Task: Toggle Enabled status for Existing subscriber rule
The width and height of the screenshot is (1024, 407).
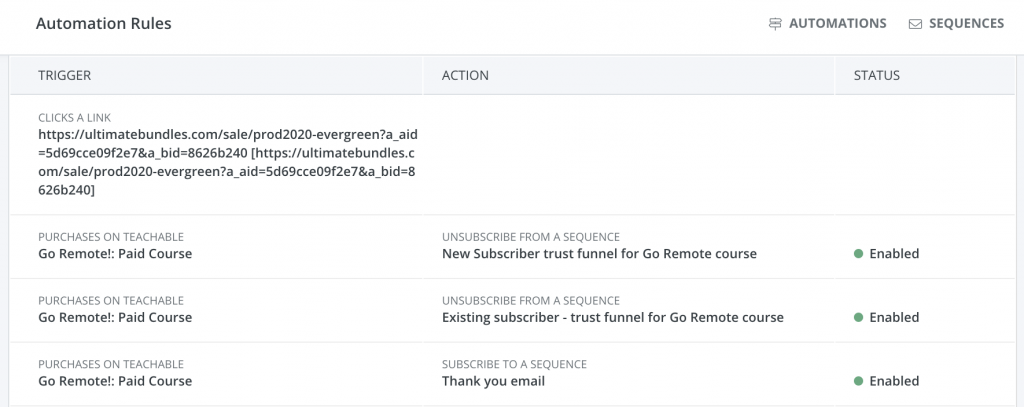Action: pyautogui.click(x=894, y=318)
